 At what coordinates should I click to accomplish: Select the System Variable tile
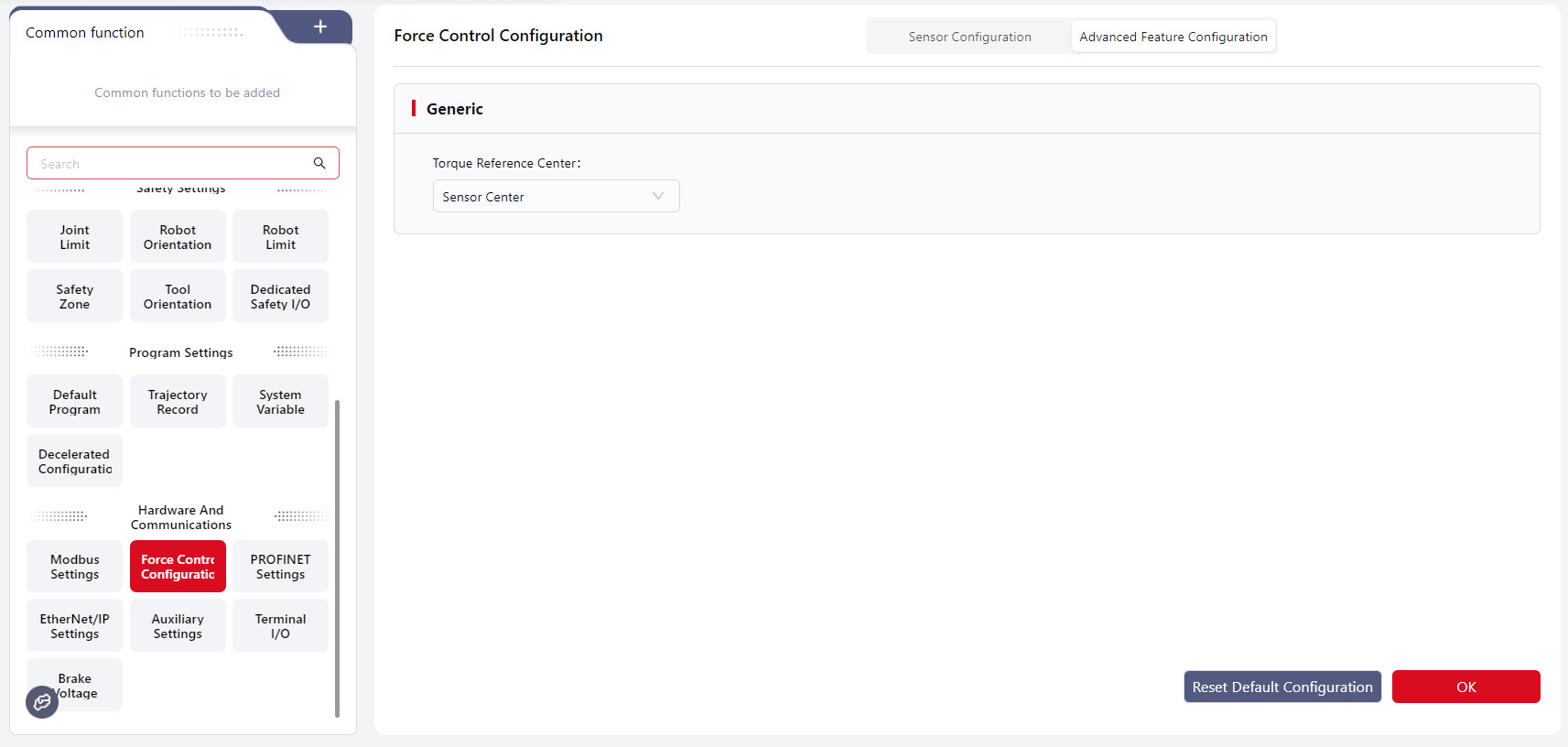pos(280,402)
